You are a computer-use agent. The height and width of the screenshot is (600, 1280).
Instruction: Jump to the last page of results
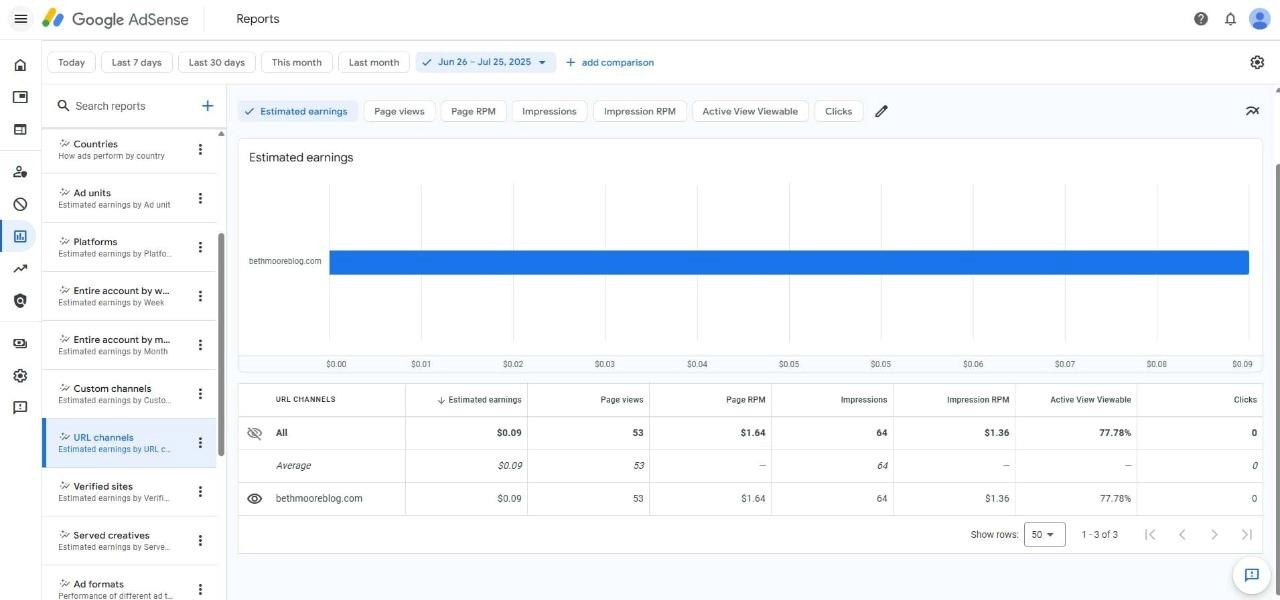(1246, 535)
